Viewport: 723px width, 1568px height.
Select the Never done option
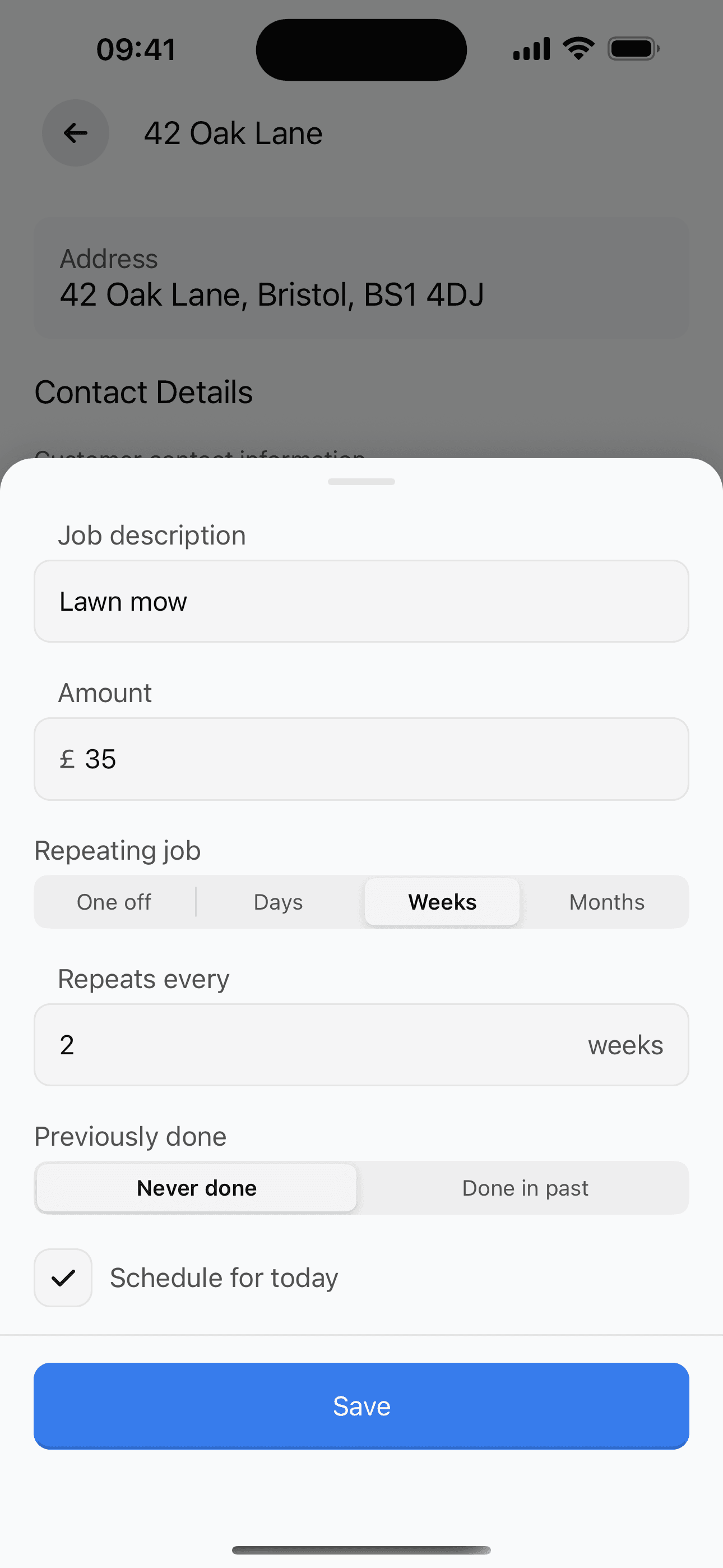pyautogui.click(x=197, y=1188)
